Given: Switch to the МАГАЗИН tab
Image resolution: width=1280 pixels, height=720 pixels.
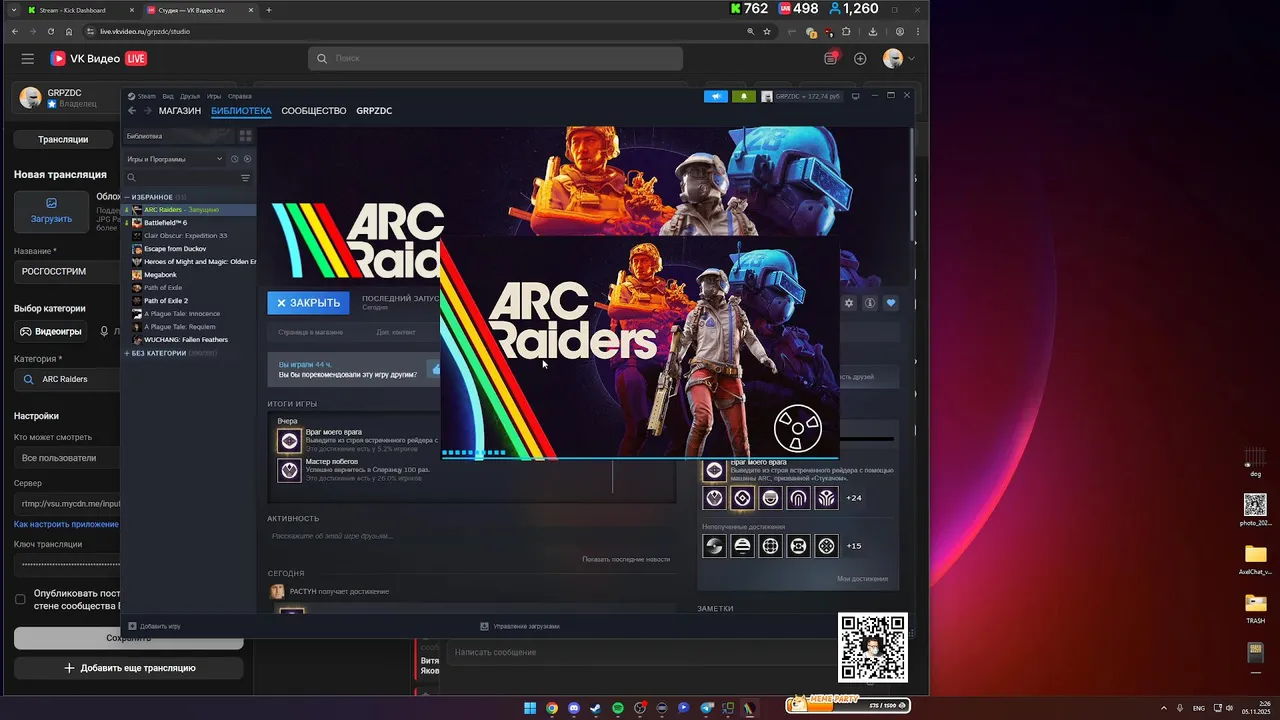Looking at the screenshot, I should click(x=180, y=111).
